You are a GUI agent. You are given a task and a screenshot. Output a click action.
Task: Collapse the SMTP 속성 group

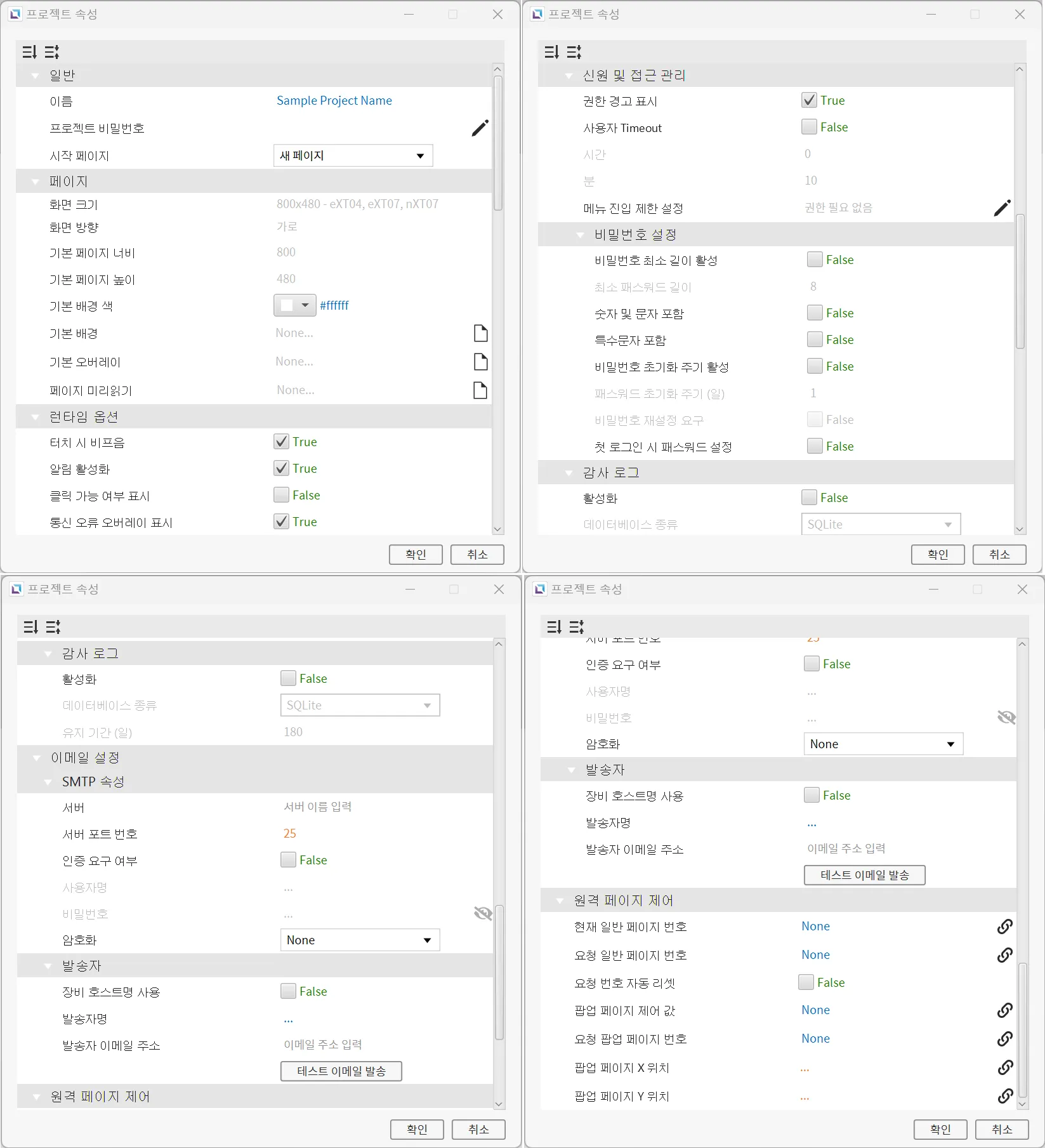(x=48, y=782)
